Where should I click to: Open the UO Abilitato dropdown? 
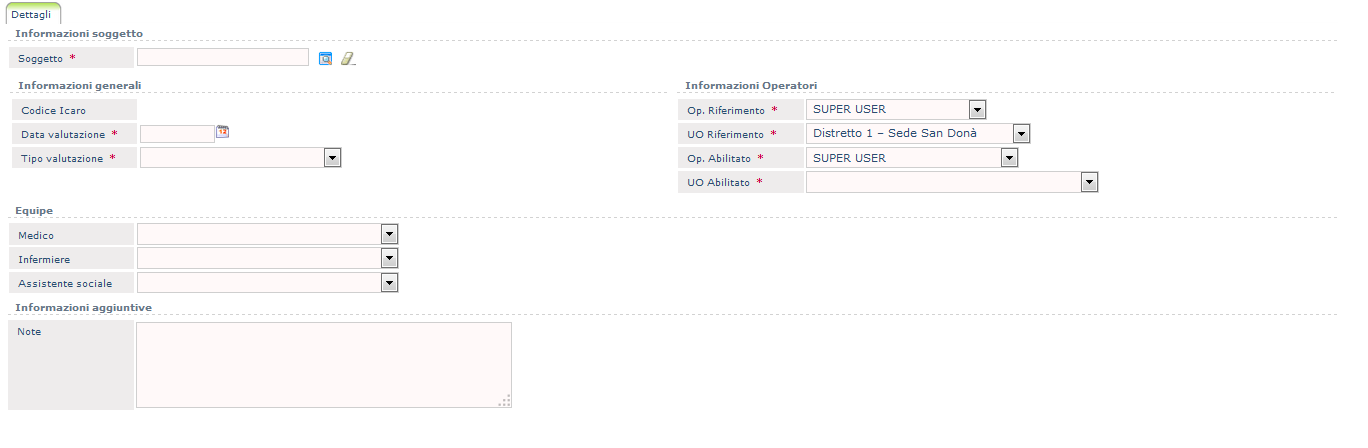click(1089, 182)
